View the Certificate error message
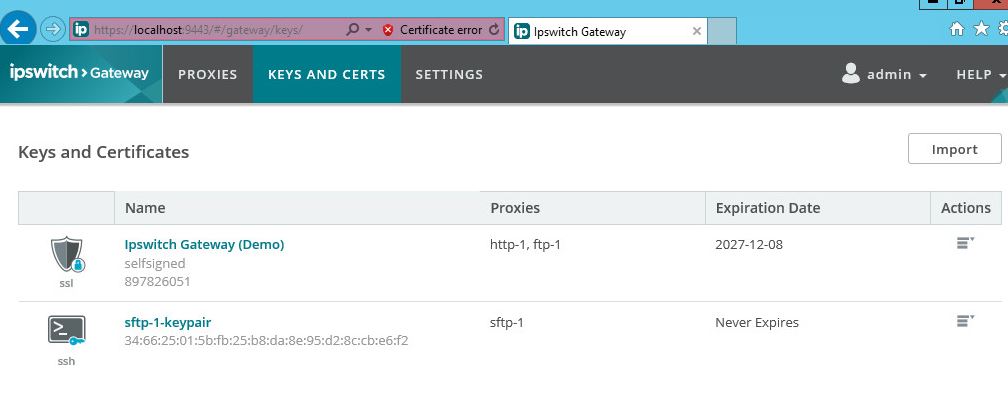 pyautogui.click(x=441, y=30)
